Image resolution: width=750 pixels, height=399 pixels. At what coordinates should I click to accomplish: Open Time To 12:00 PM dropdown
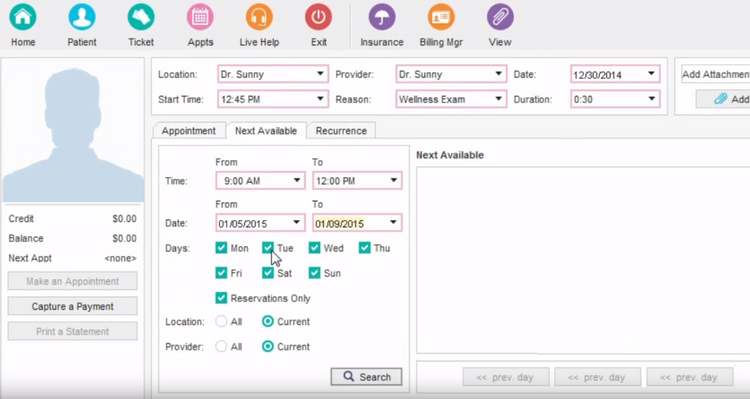coord(357,181)
